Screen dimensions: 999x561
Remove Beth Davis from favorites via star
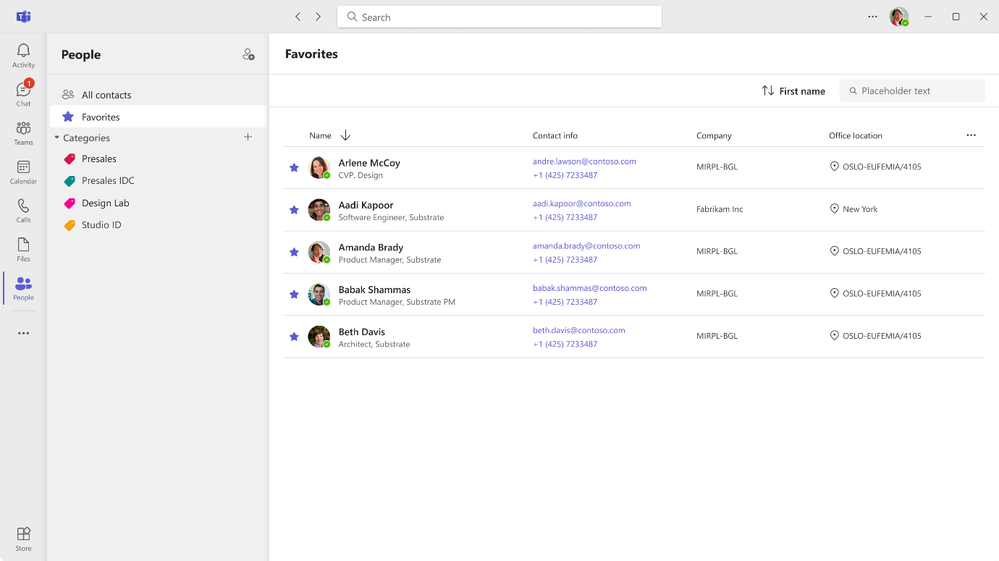[x=294, y=337]
